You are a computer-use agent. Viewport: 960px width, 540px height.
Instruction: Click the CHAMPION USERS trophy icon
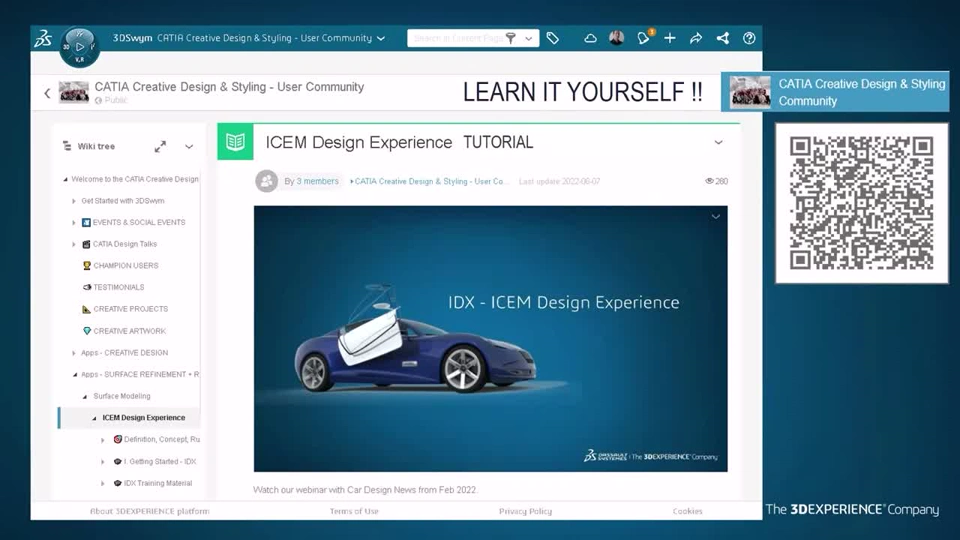(x=86, y=266)
